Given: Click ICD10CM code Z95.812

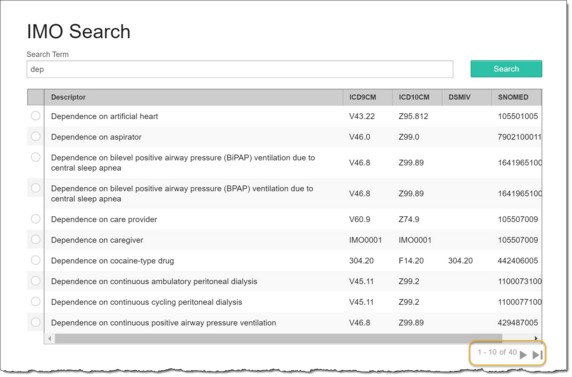Looking at the screenshot, I should pos(413,116).
